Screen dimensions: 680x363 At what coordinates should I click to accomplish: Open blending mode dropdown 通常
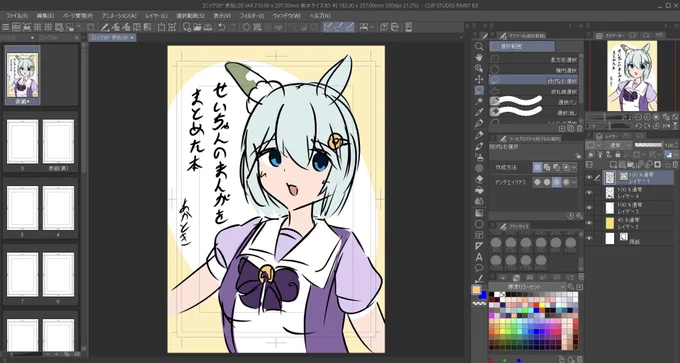pyautogui.click(x=618, y=145)
